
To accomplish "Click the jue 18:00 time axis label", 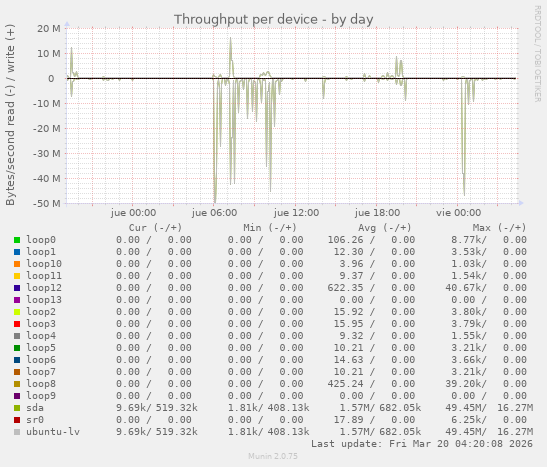I will 377,213.
